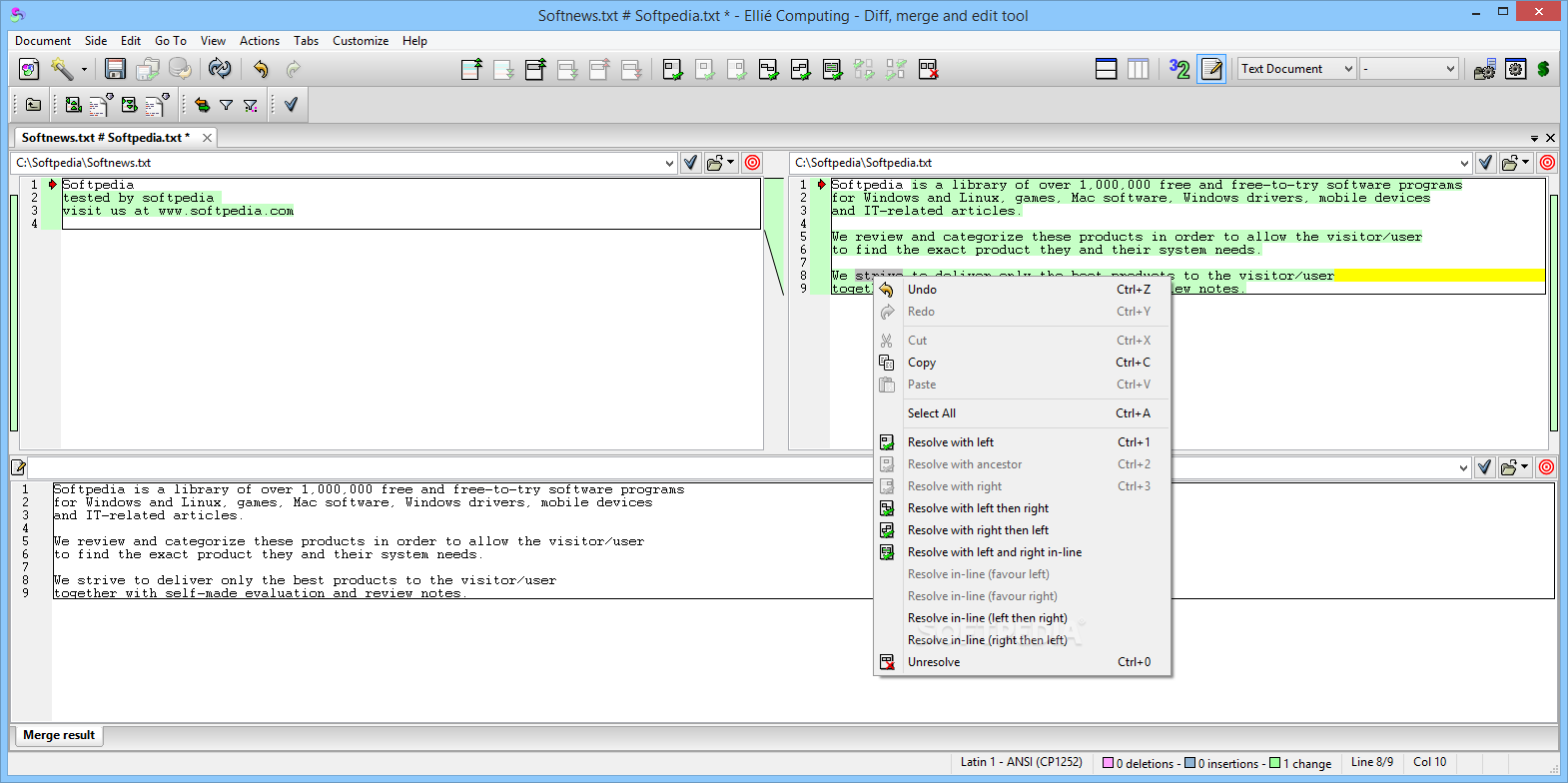Viewport: 1568px width, 783px height.
Task: Click the Undo arrow in the main toolbar
Action: 261,69
